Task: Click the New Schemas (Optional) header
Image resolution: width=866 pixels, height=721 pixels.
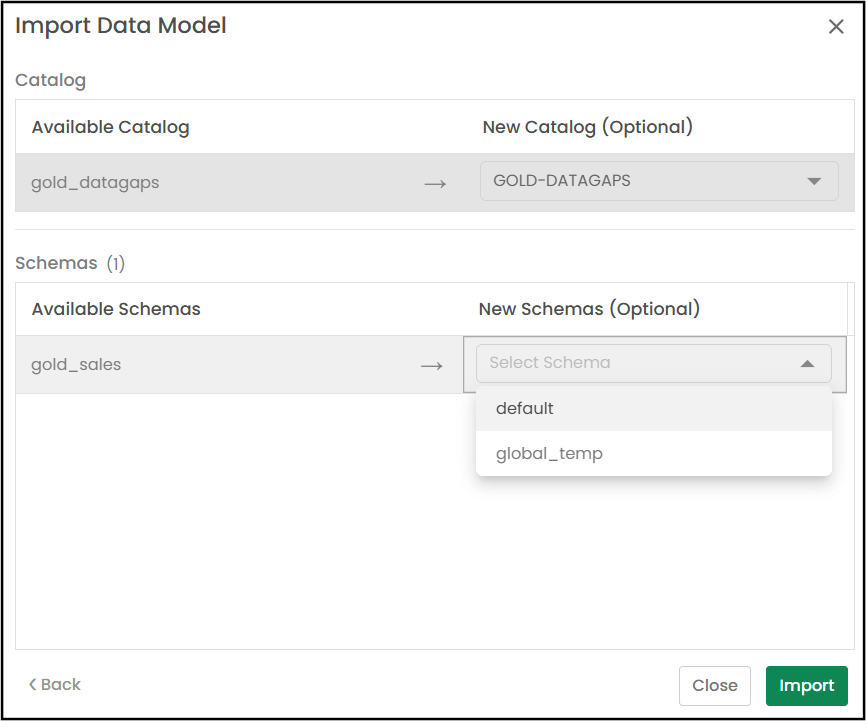Action: pyautogui.click(x=589, y=309)
